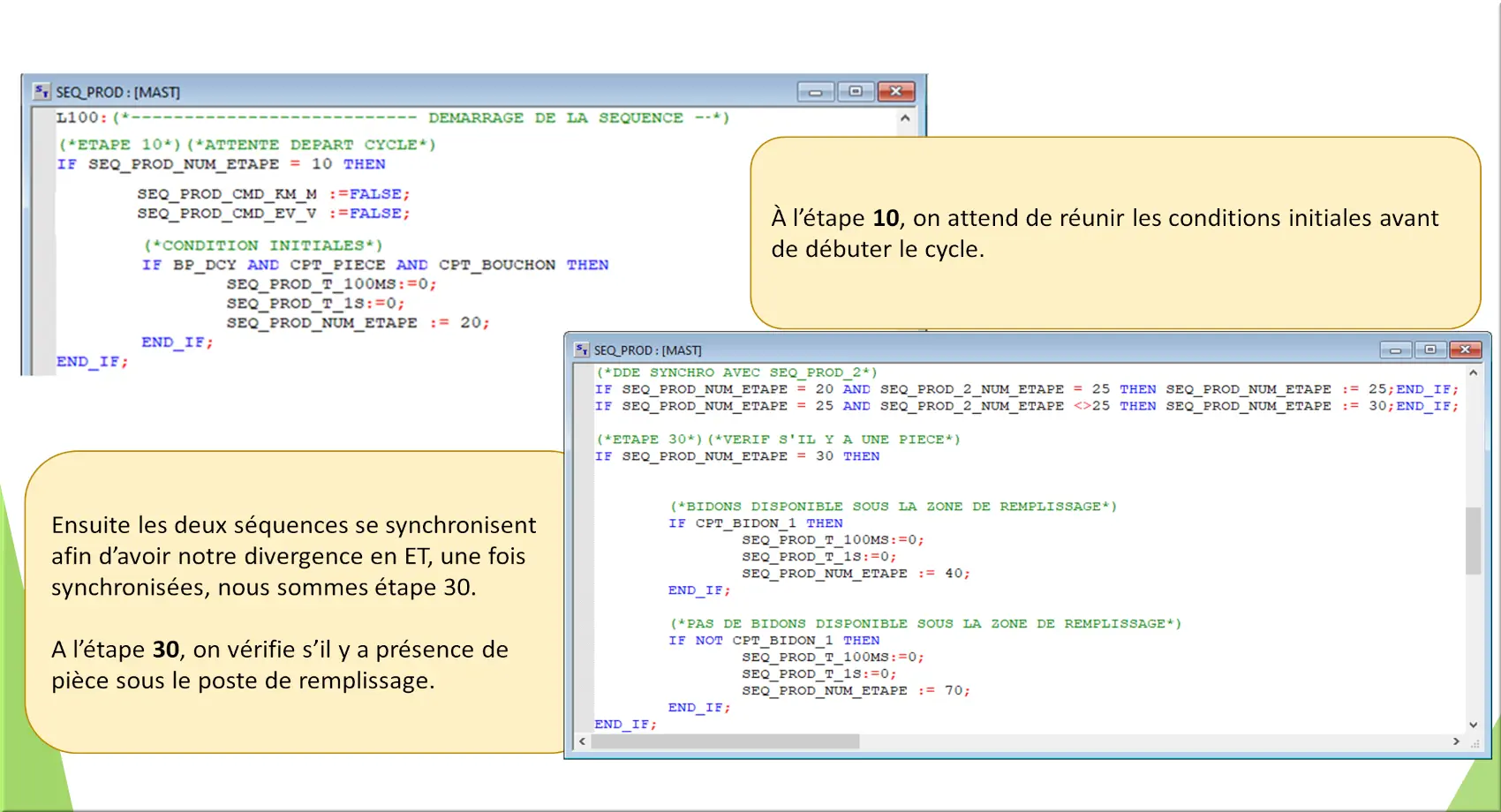Click line 'SEQ_PROD_NUM_ETAPE := 20;'
Image resolution: width=1501 pixels, height=812 pixels.
click(358, 323)
